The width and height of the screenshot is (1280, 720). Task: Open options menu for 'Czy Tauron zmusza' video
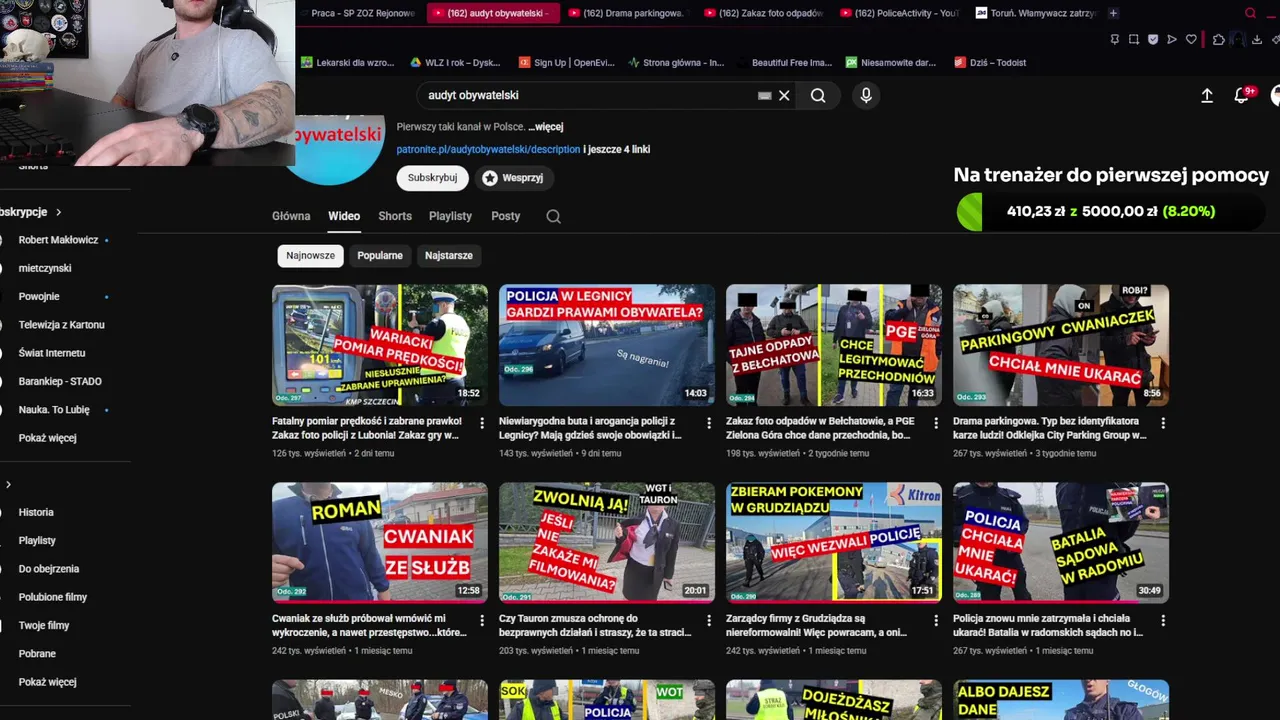[709, 620]
